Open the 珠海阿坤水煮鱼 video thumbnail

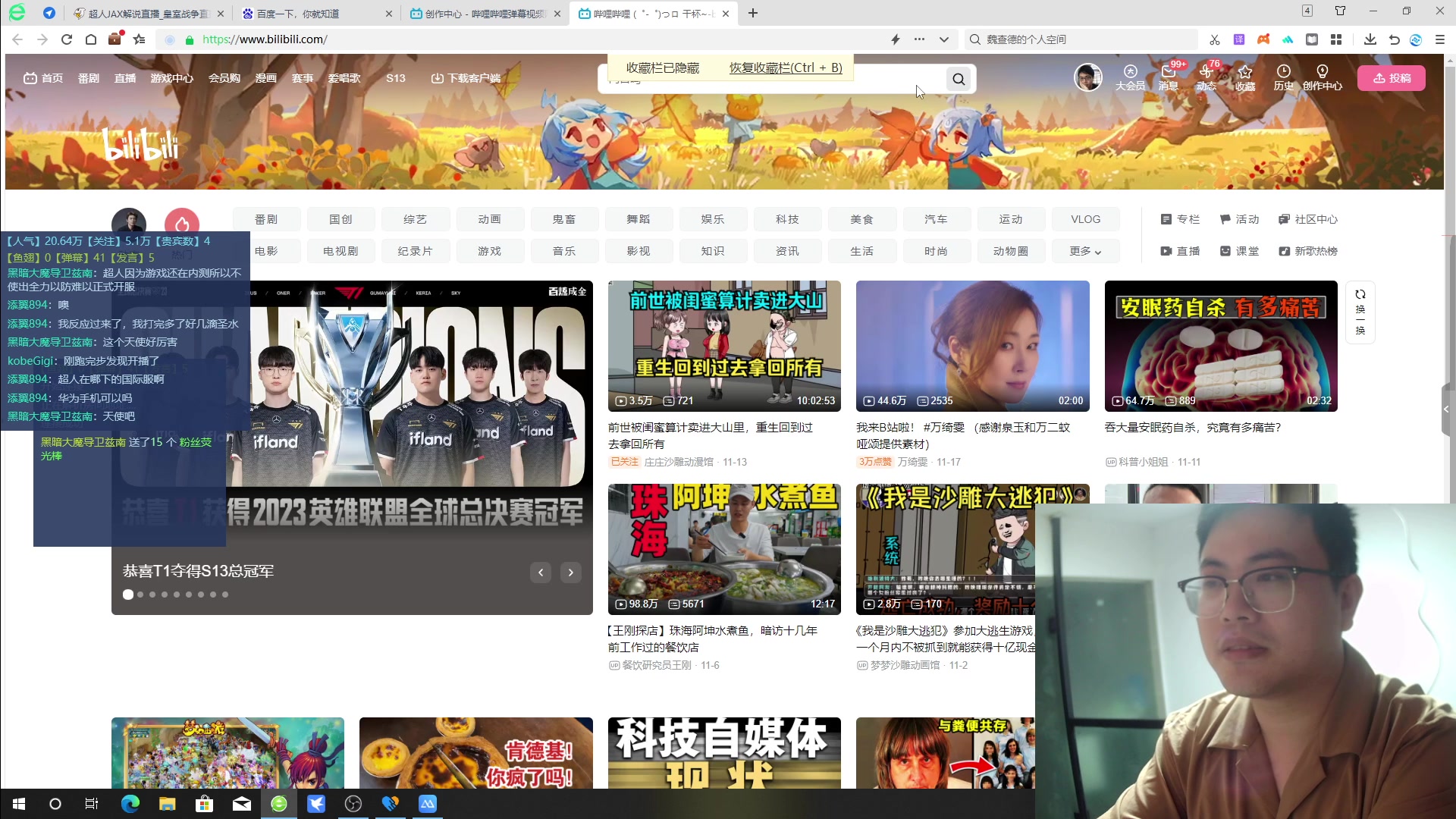(724, 549)
